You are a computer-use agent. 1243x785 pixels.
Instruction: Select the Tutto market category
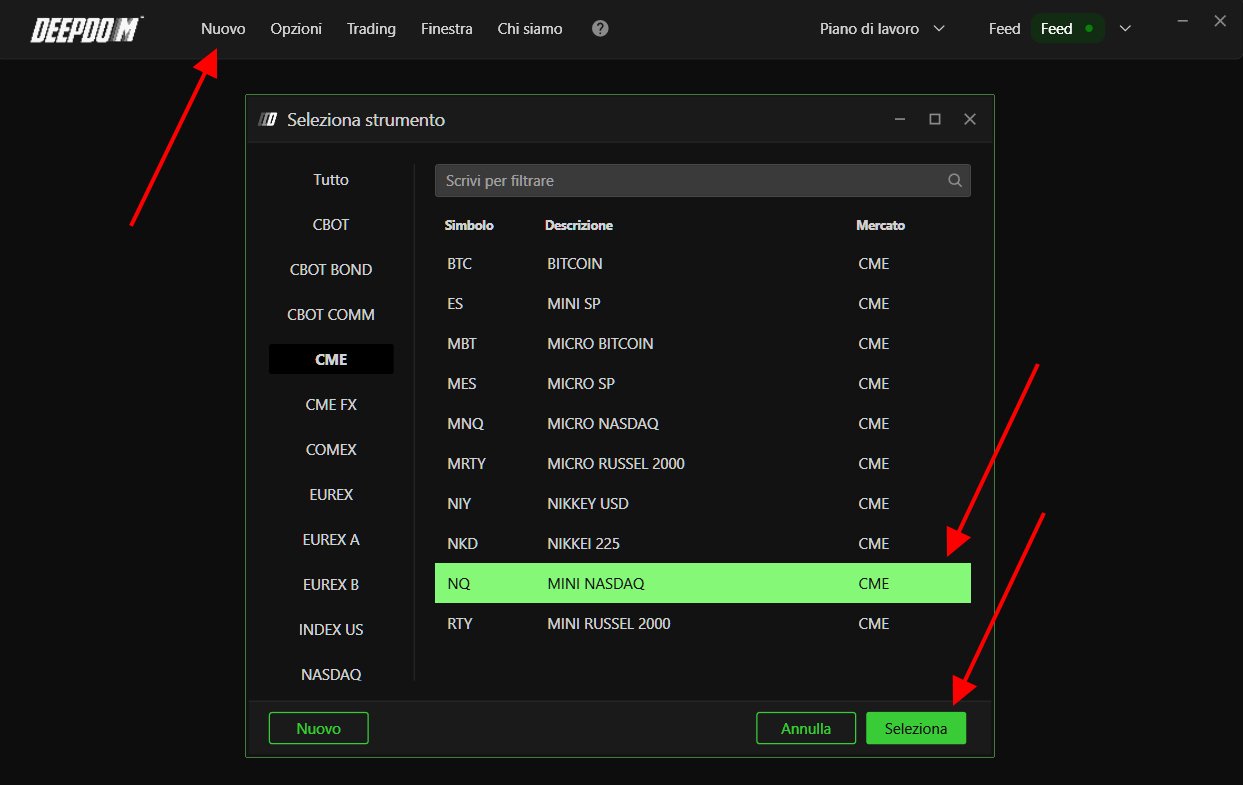point(331,180)
